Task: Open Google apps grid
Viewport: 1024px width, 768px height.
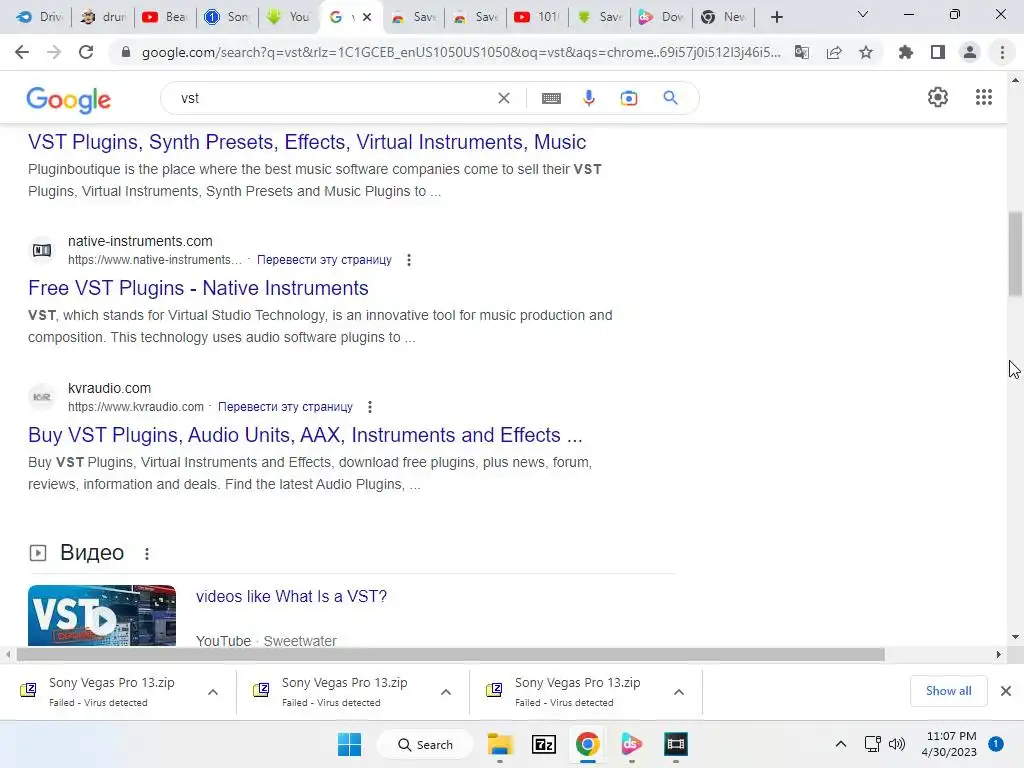Action: pos(984,97)
